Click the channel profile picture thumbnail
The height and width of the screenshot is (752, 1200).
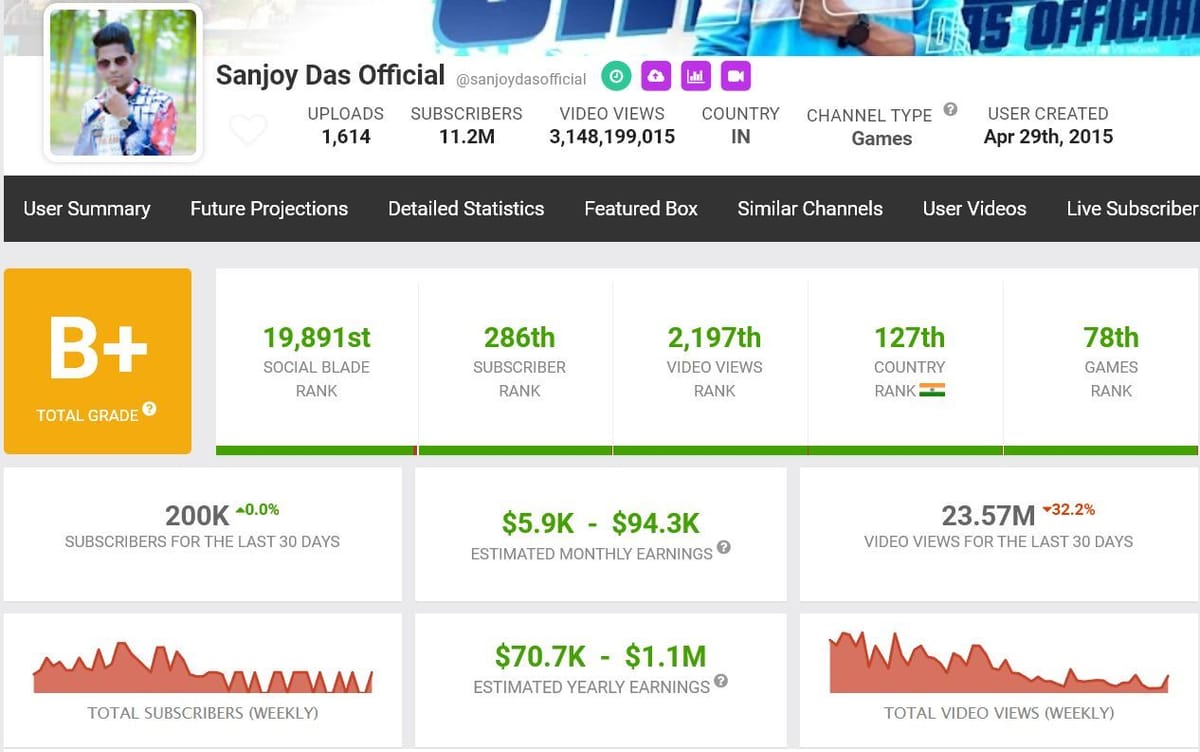(x=122, y=82)
